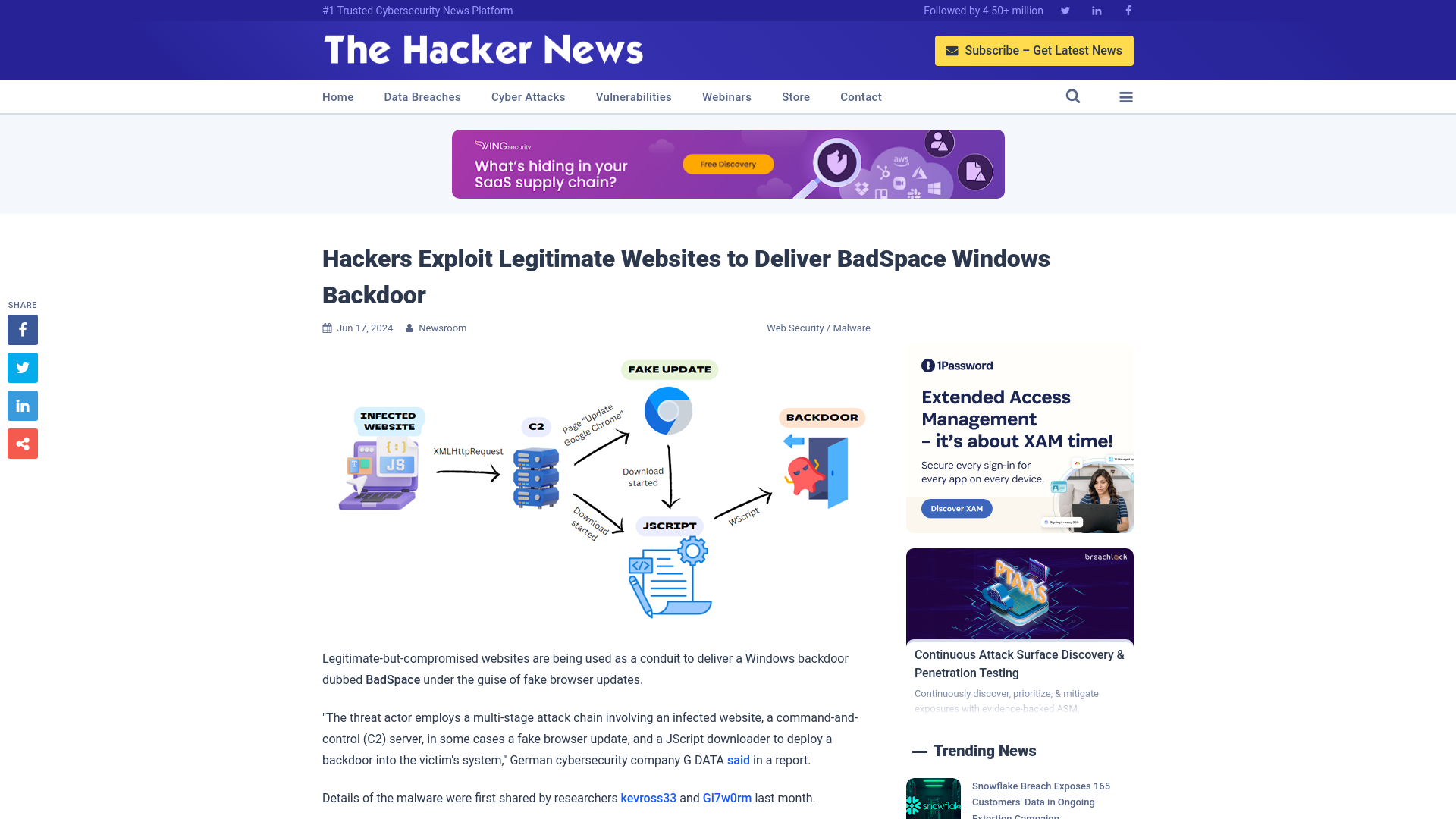Click the Subscribe Get Latest News button

tap(1034, 50)
